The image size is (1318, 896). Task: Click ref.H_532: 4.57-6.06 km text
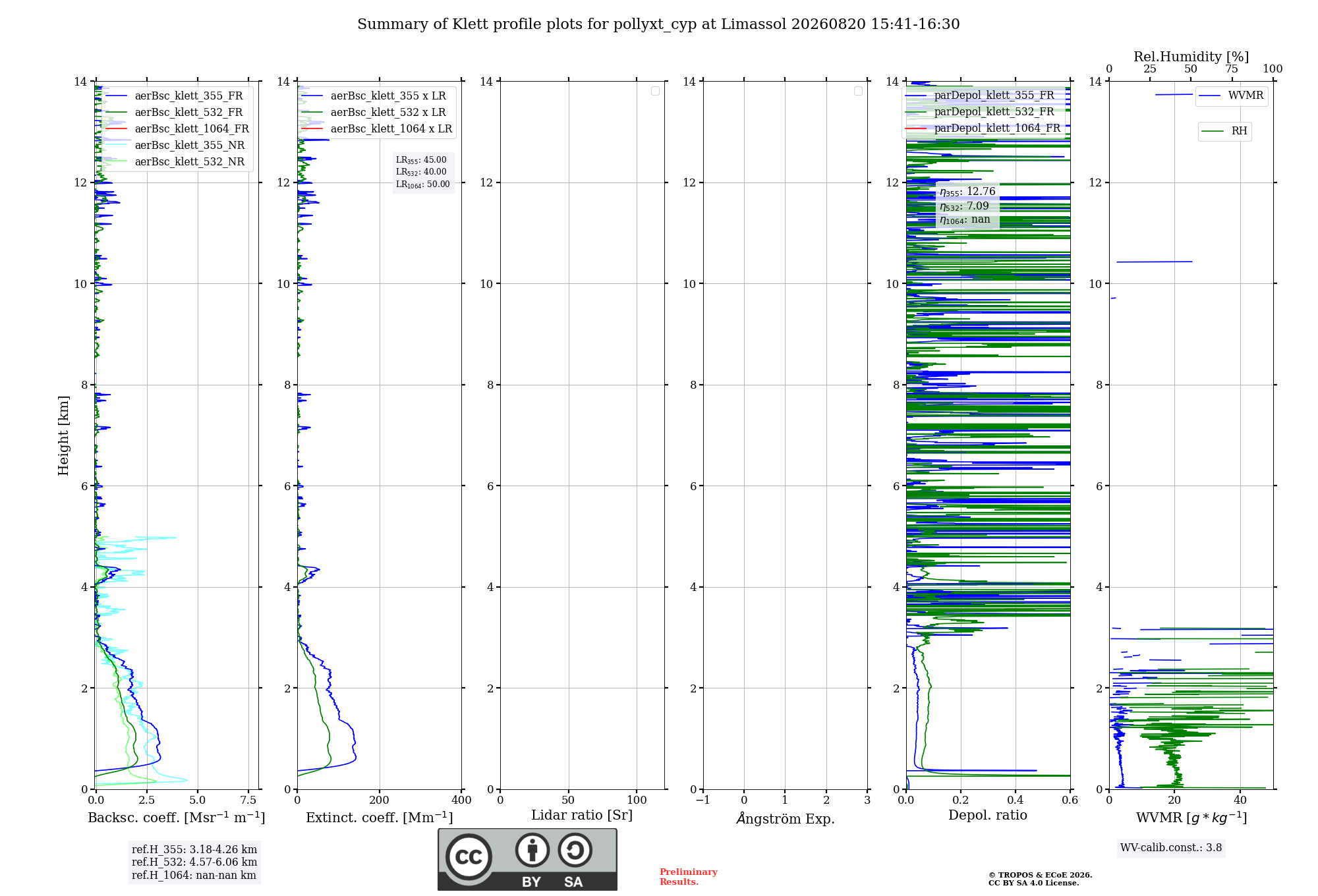pyautogui.click(x=194, y=862)
